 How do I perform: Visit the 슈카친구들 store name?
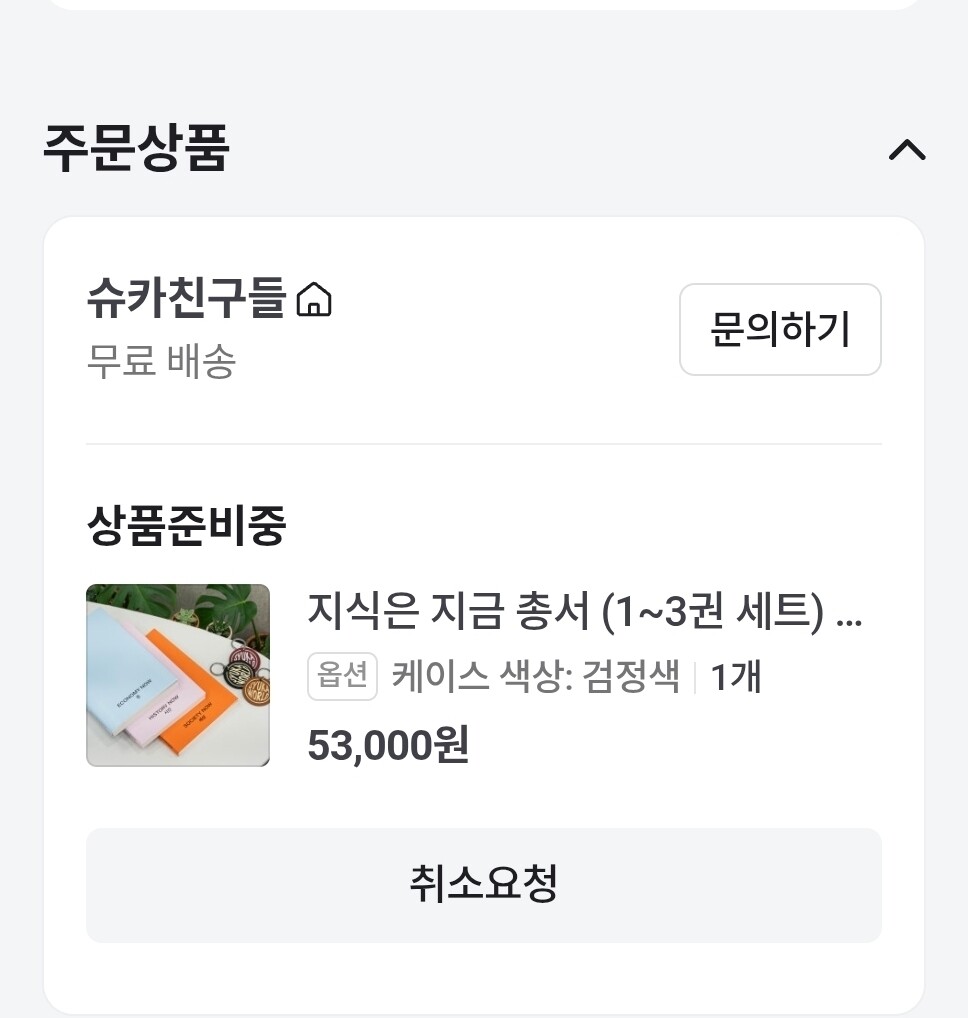click(x=187, y=298)
